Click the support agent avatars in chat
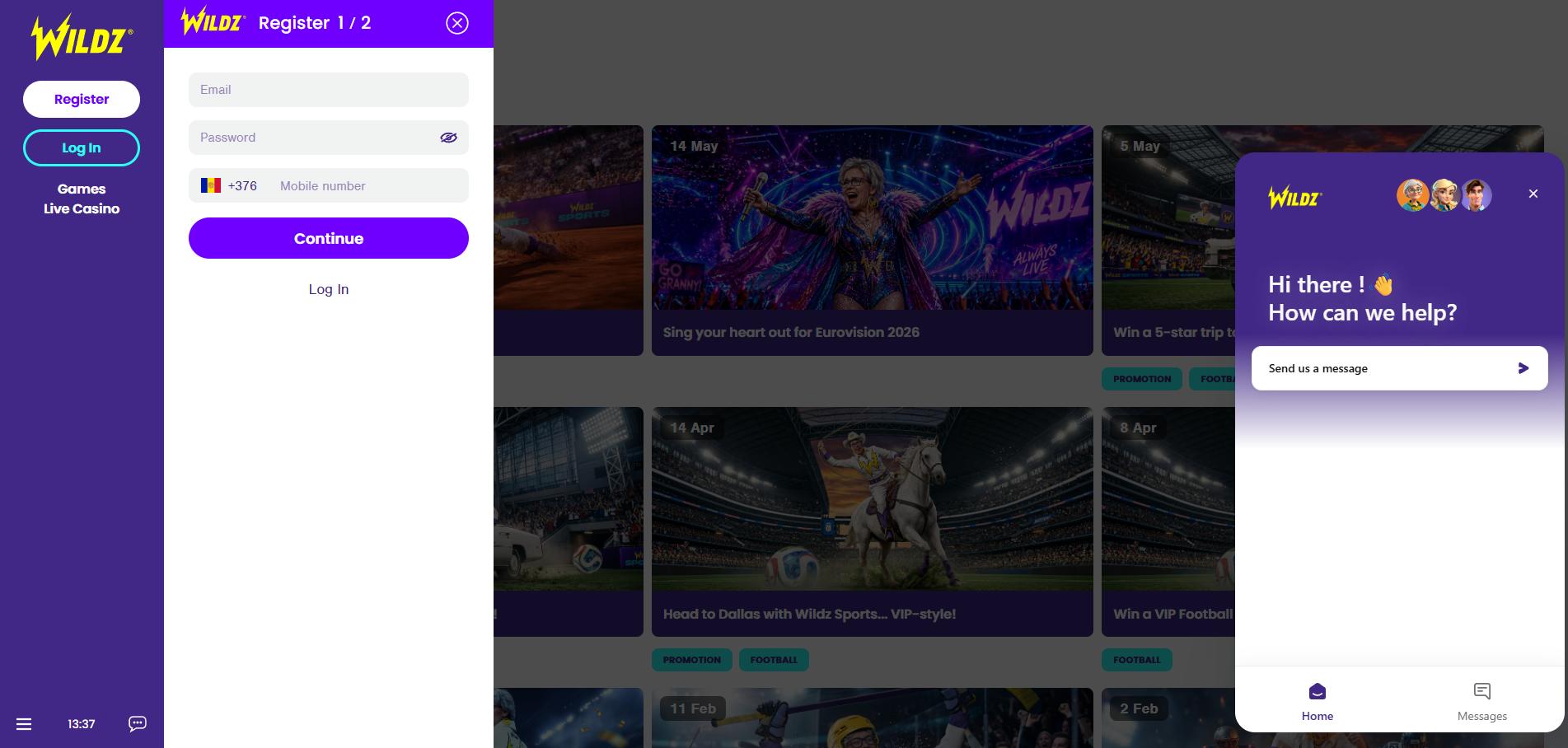The image size is (1568, 748). coord(1444,195)
